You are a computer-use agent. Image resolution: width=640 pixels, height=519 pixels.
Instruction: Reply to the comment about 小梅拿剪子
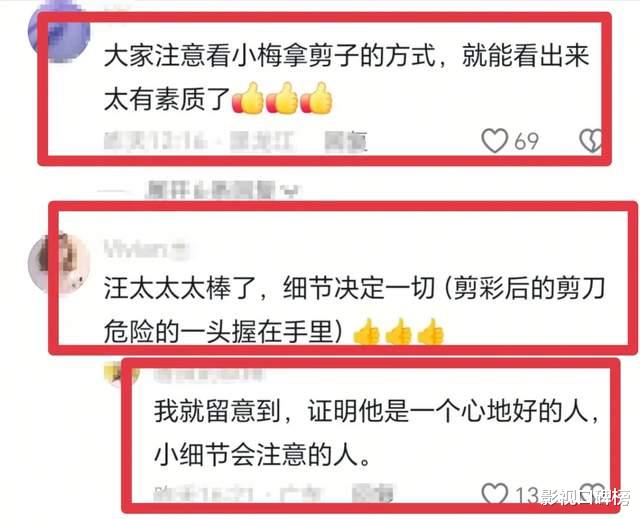(346, 142)
